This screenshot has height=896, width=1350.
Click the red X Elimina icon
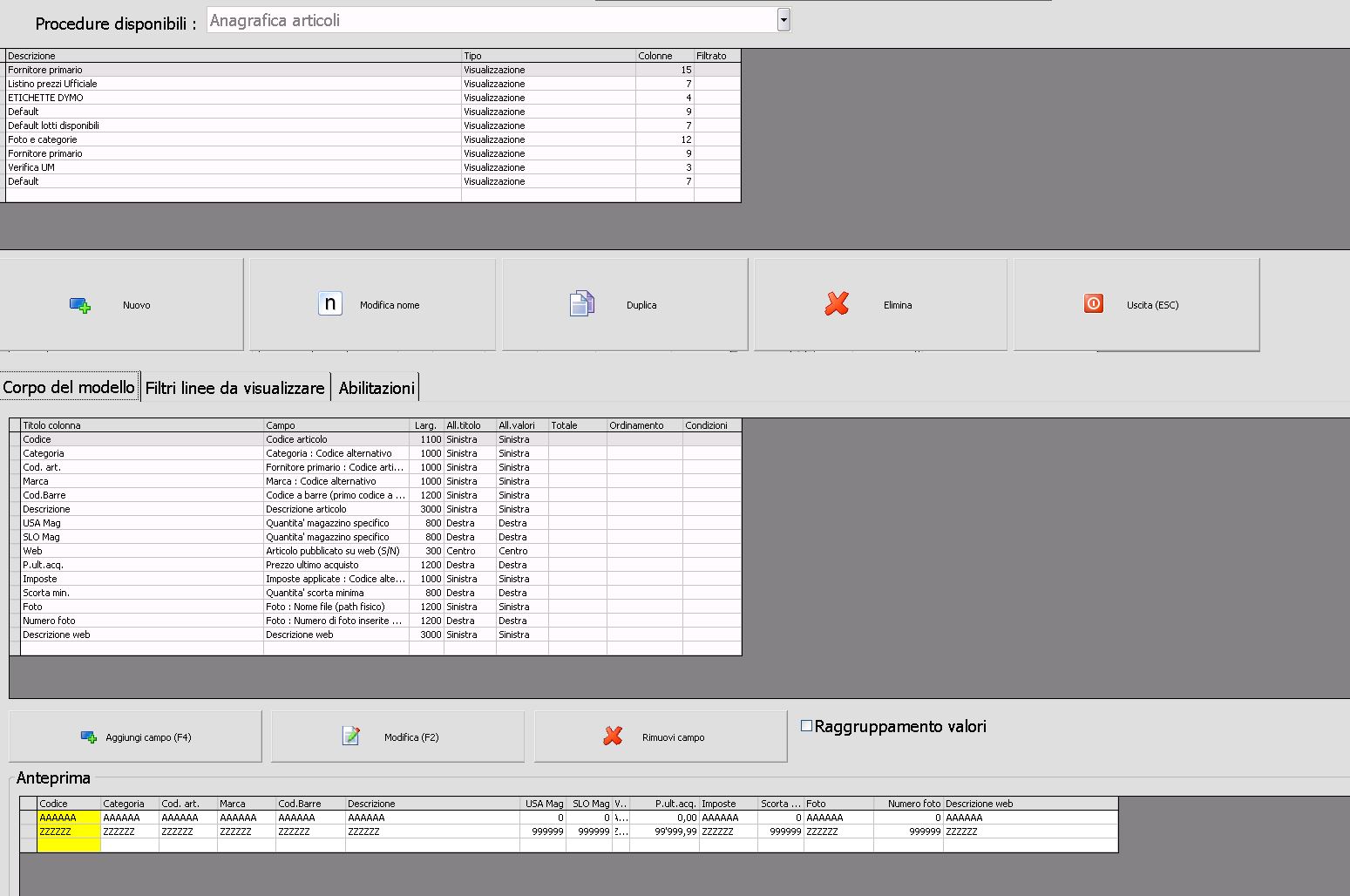(x=837, y=303)
